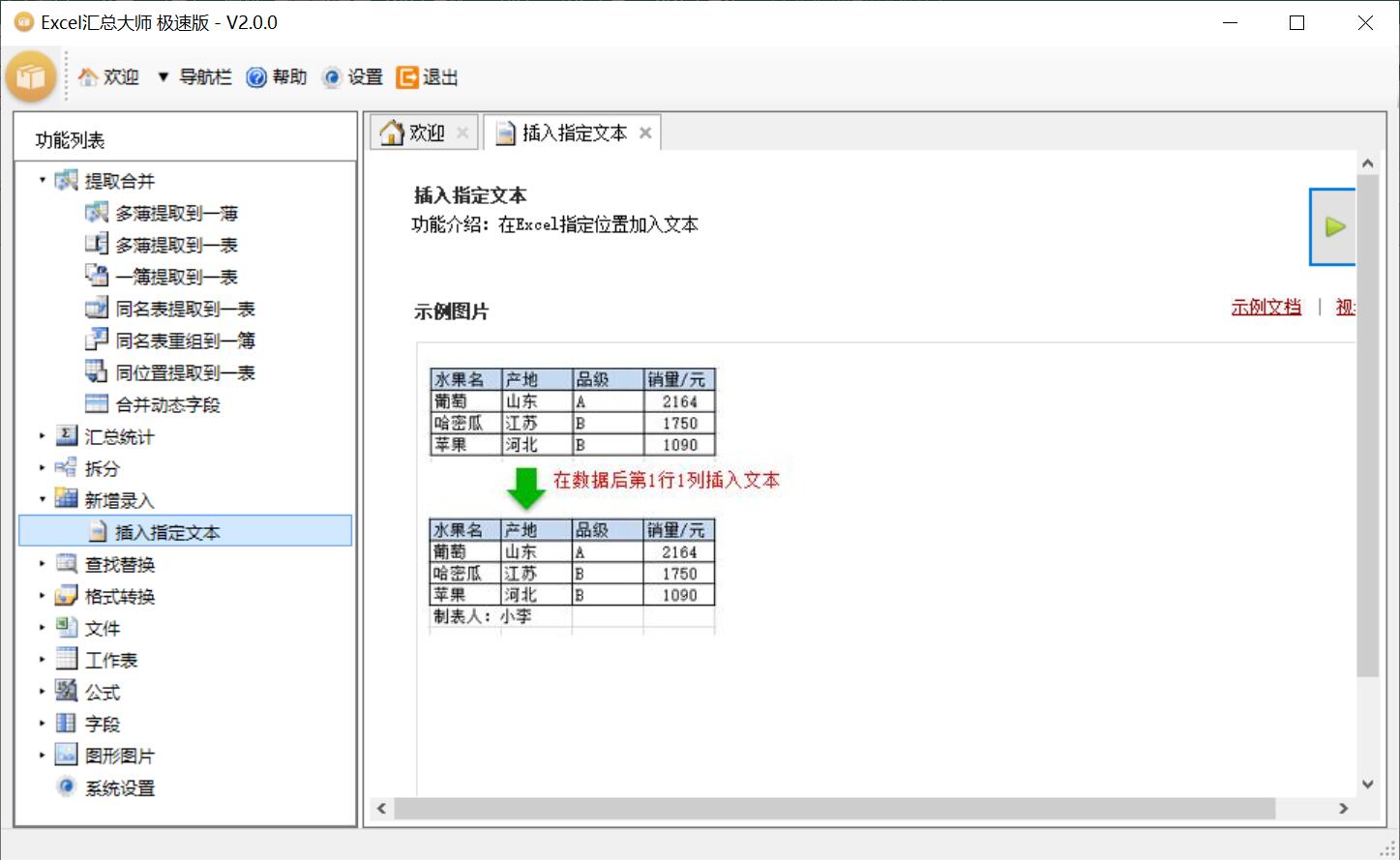The width and height of the screenshot is (1400, 860).
Task: Collapse the 新增录入 tree node
Action: 43,499
